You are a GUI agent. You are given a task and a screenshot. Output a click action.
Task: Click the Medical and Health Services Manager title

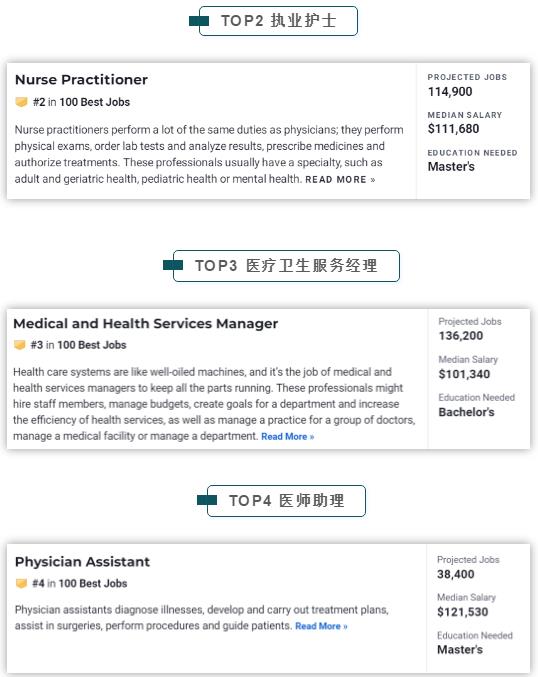(146, 323)
